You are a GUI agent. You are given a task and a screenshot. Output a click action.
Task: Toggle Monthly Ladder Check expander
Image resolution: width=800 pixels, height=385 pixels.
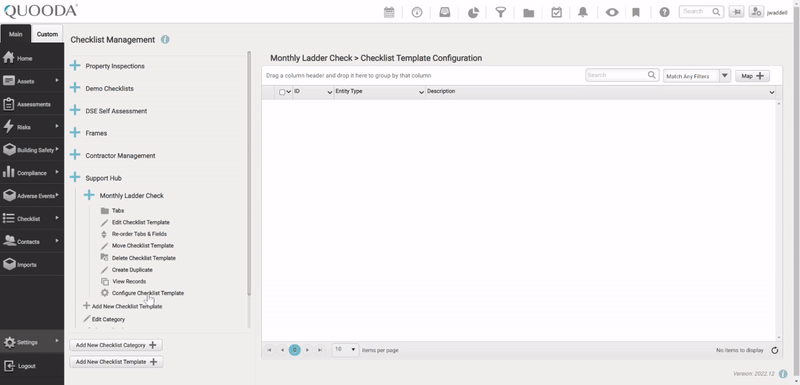(x=89, y=195)
